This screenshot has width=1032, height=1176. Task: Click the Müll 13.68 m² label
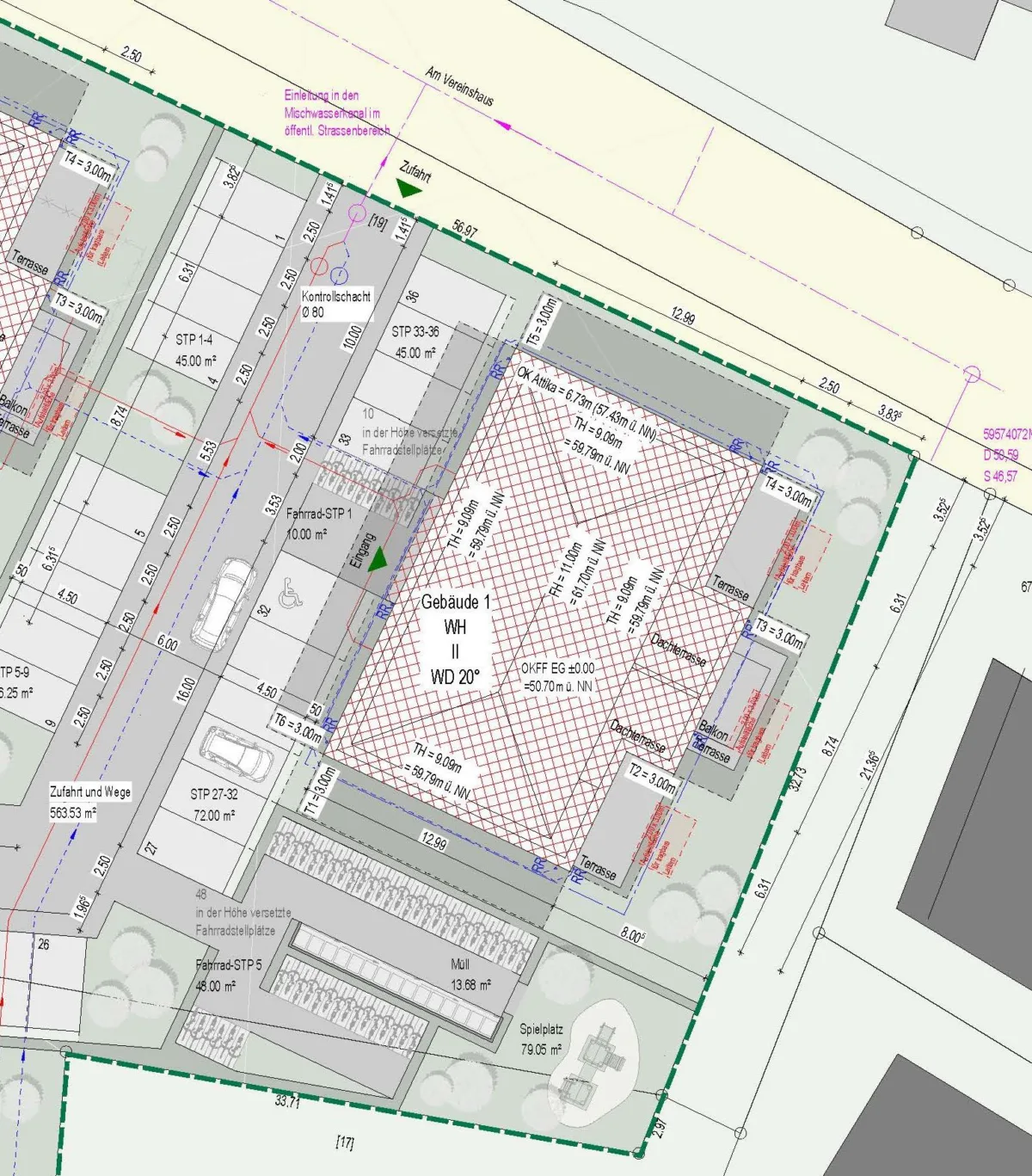pos(471,975)
